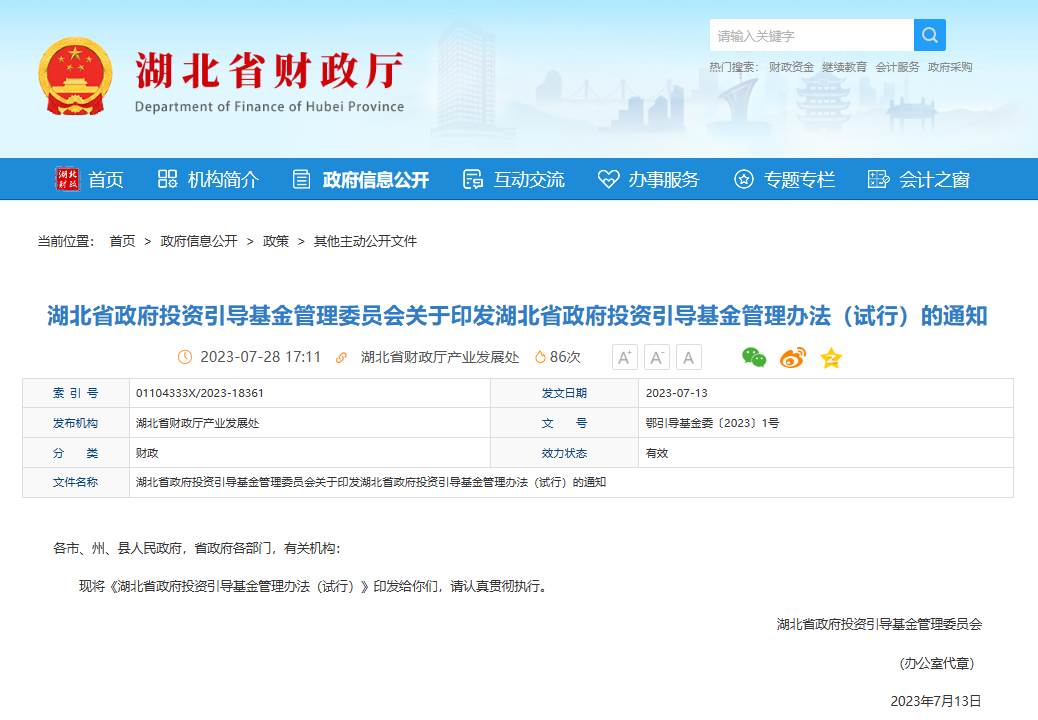The image size is (1038, 720).
Task: Click issue date value 2023-07-13
Action: tap(677, 393)
